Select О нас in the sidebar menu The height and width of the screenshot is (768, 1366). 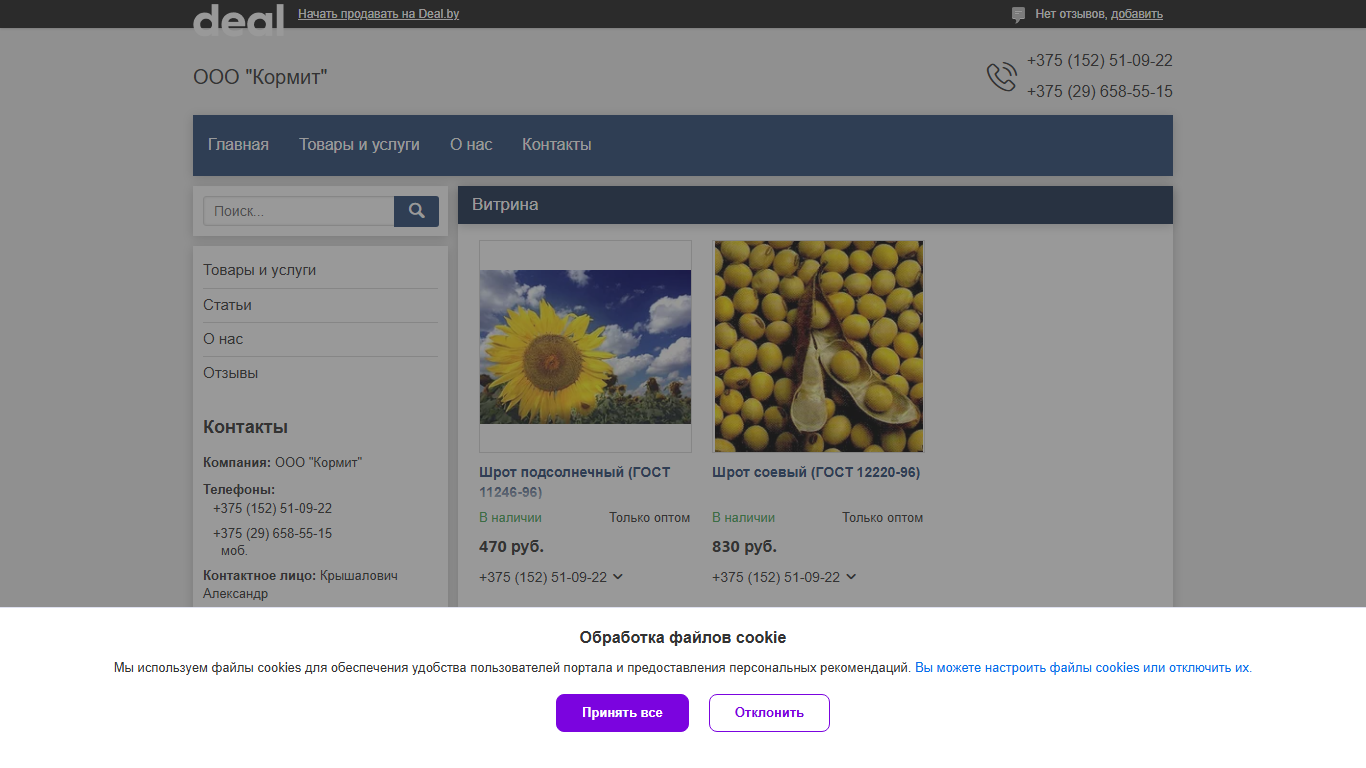click(223, 339)
